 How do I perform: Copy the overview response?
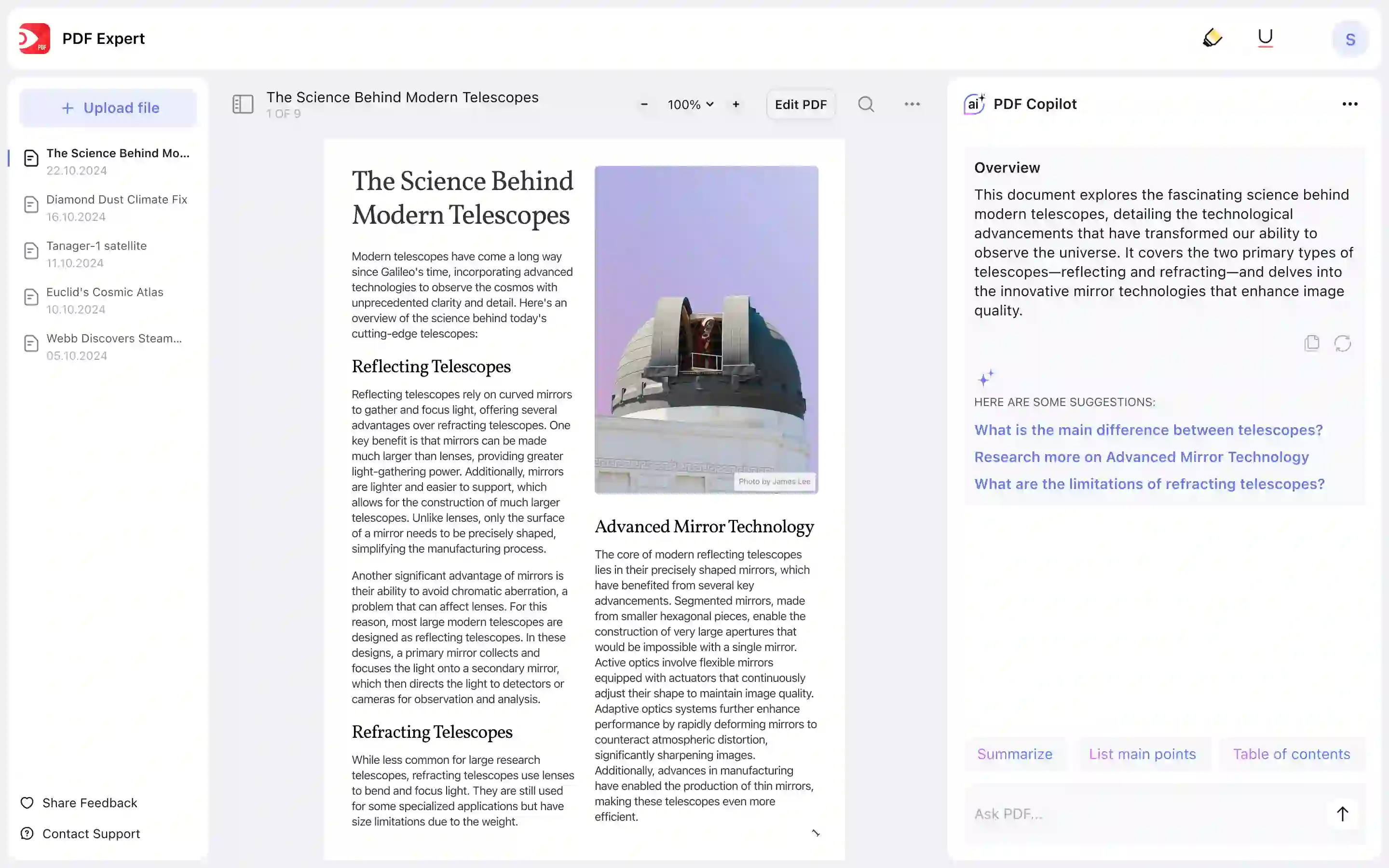click(x=1311, y=343)
